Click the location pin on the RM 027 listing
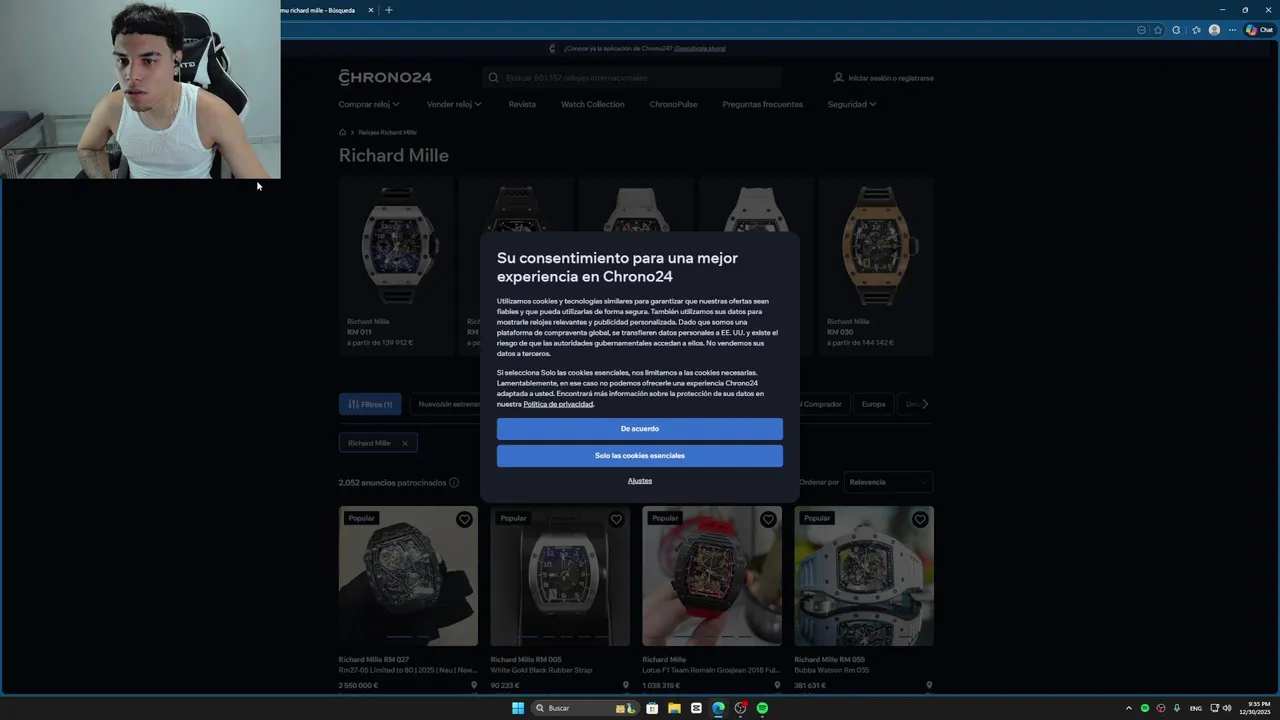 [x=474, y=686]
